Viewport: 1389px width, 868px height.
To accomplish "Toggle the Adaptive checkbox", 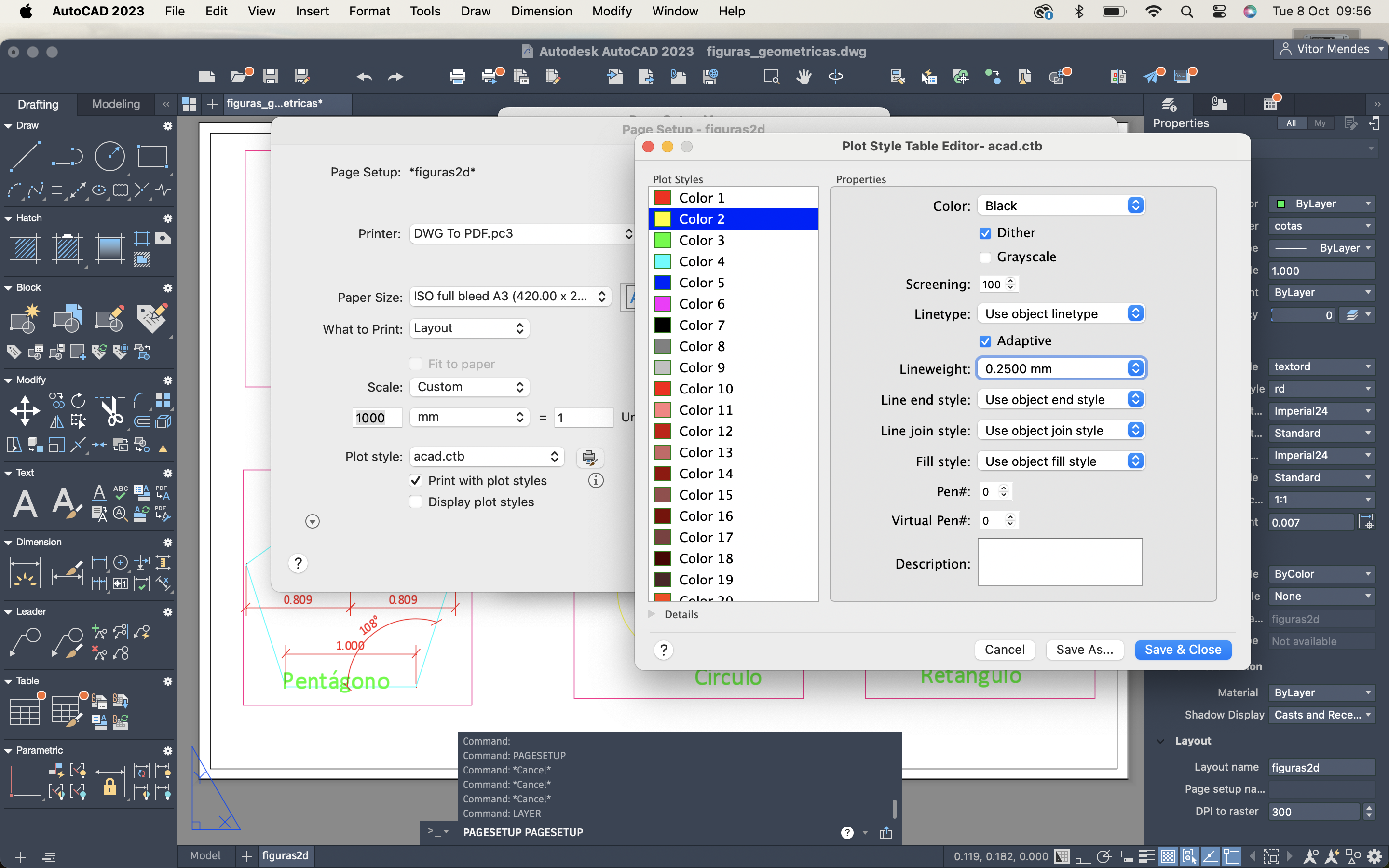I will point(985,341).
